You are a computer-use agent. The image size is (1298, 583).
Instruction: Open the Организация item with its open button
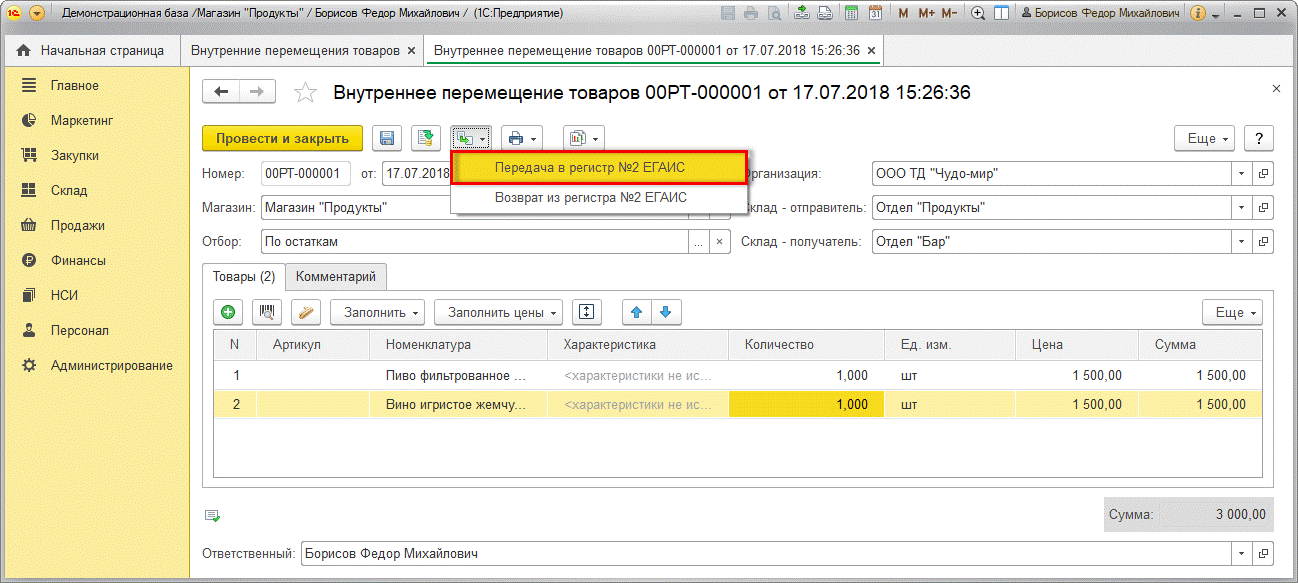point(1263,173)
